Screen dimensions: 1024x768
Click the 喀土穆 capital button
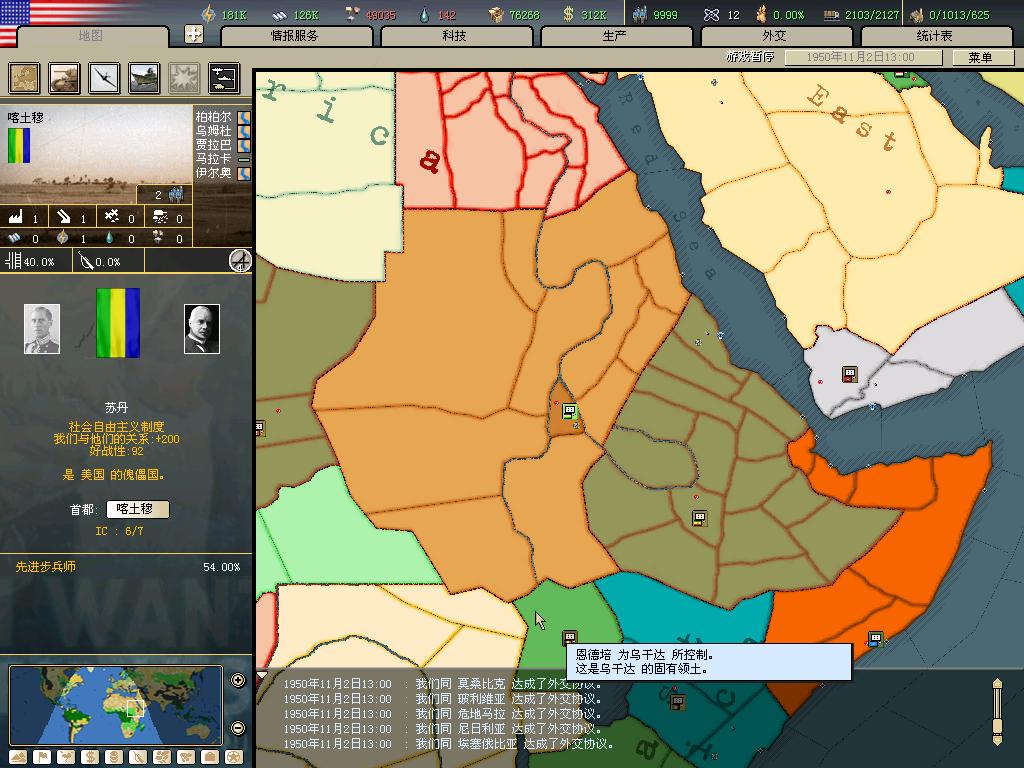pos(137,509)
